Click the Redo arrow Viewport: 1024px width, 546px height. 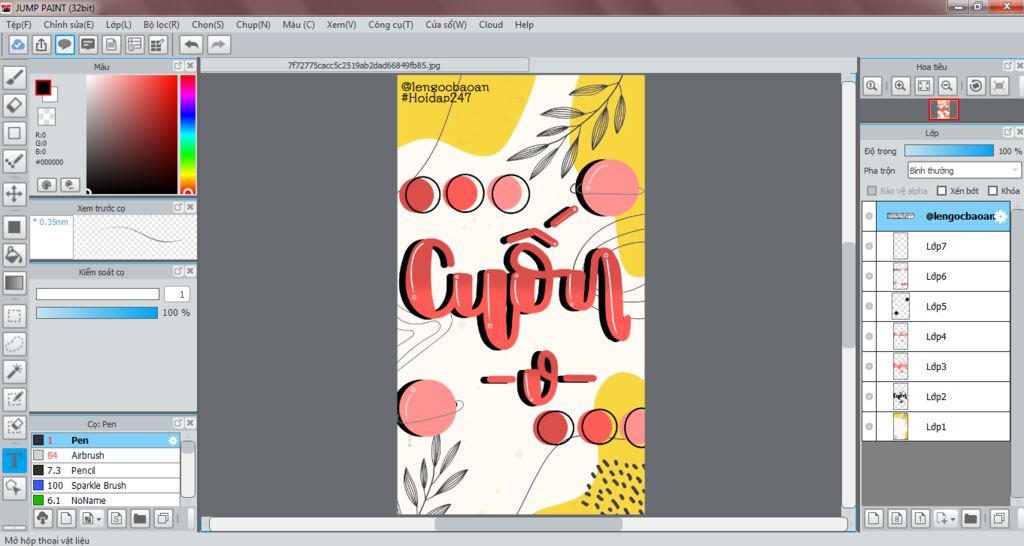[x=219, y=45]
